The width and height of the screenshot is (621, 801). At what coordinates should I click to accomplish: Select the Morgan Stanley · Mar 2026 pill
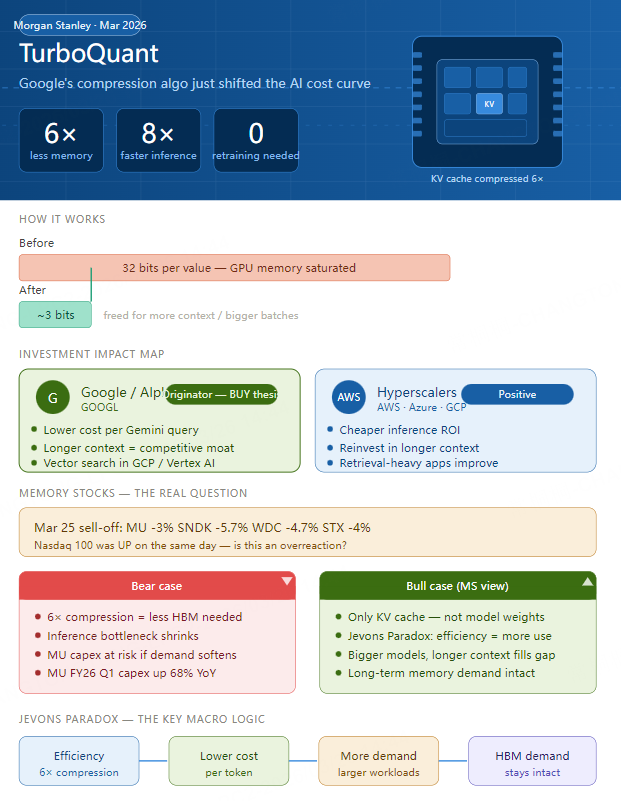pos(80,25)
